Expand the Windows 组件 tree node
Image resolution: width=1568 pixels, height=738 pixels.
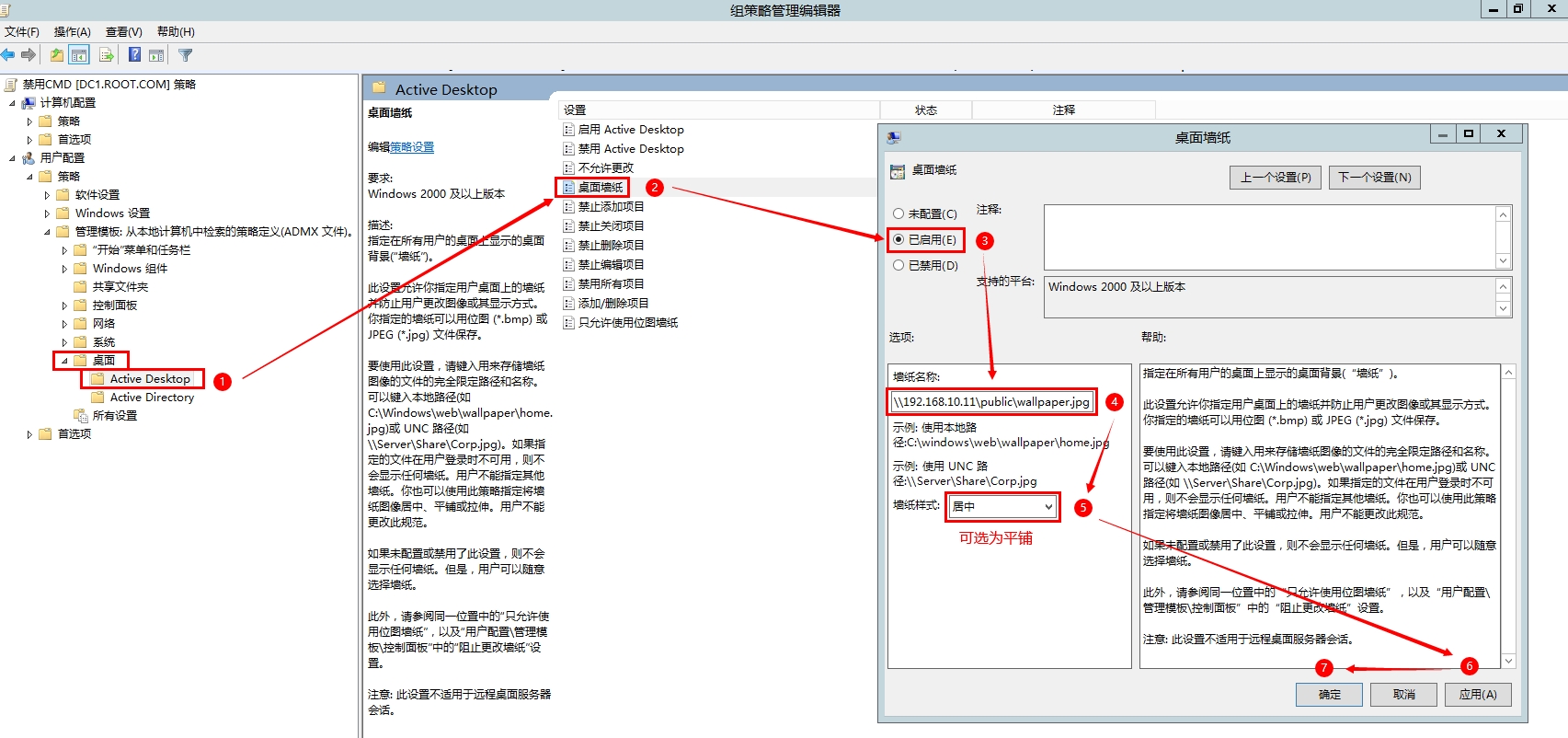[64, 269]
